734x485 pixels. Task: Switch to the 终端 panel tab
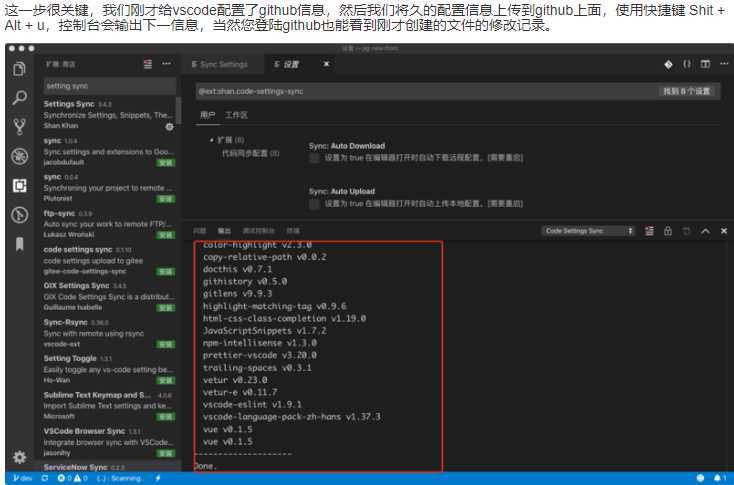coord(293,231)
